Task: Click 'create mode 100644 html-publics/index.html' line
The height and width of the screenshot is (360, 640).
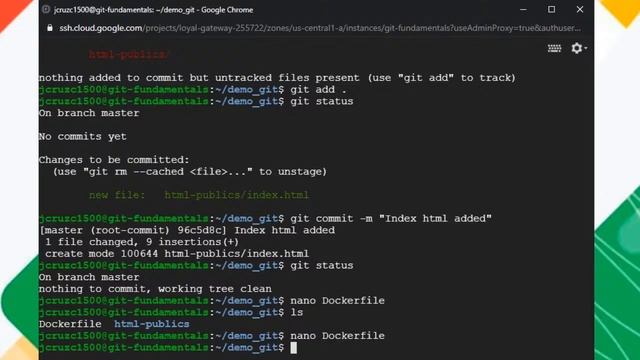Action: click(x=177, y=253)
